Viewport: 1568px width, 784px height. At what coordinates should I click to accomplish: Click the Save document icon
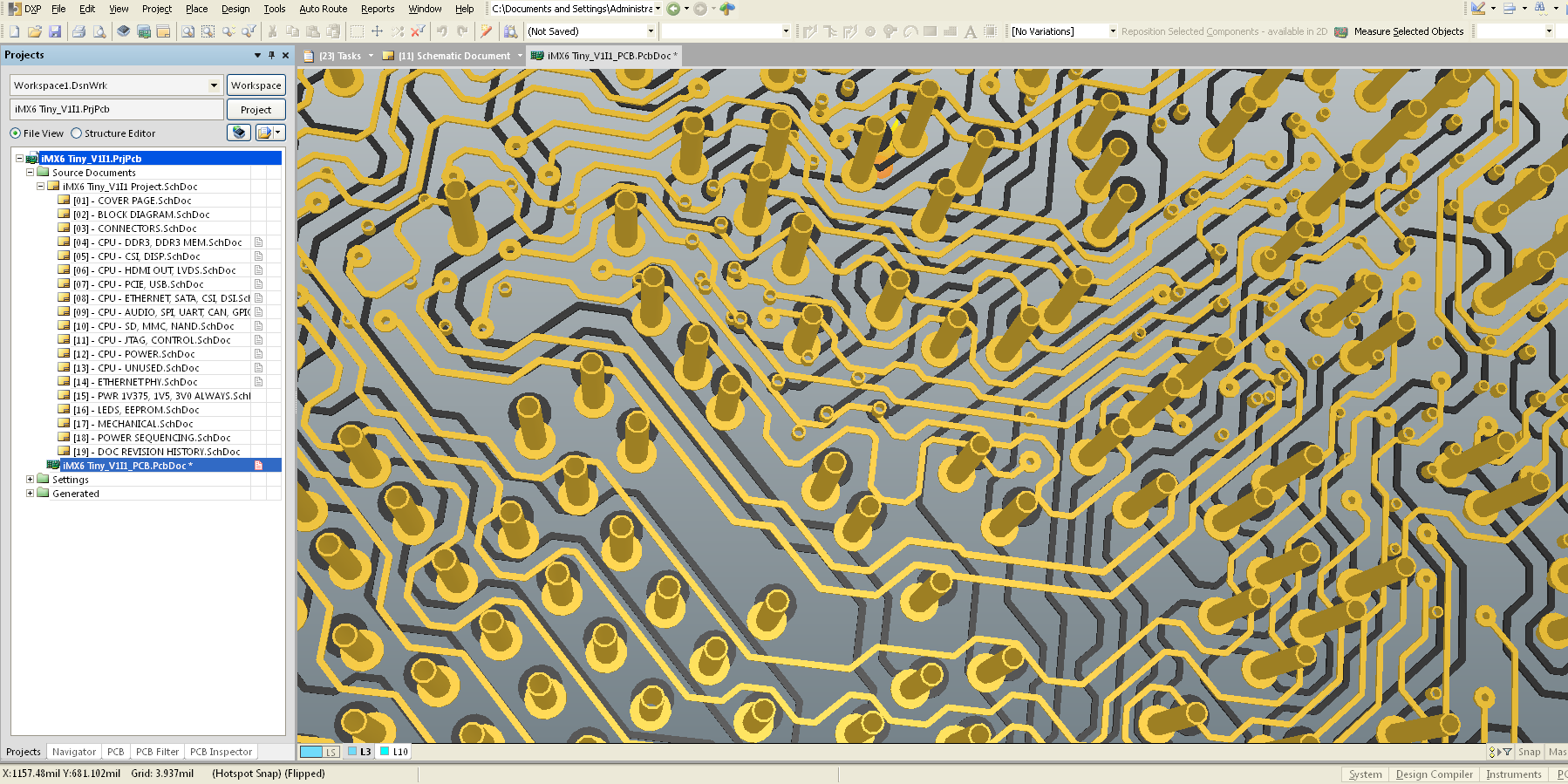click(x=55, y=31)
